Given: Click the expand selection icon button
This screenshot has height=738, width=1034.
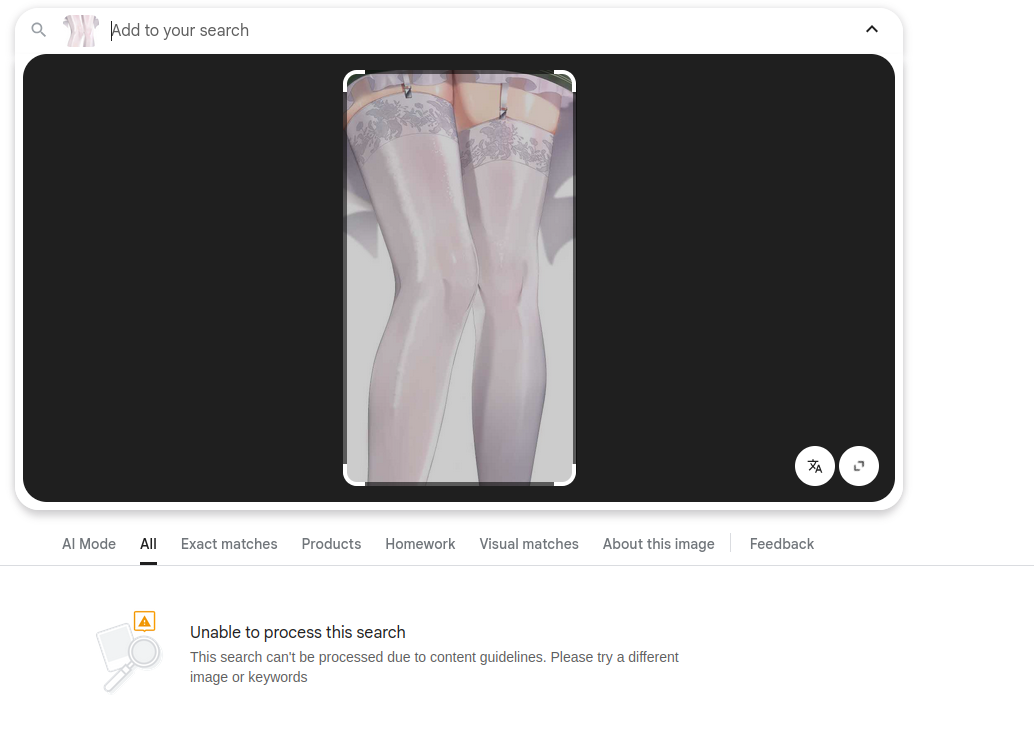Looking at the screenshot, I should coord(859,466).
